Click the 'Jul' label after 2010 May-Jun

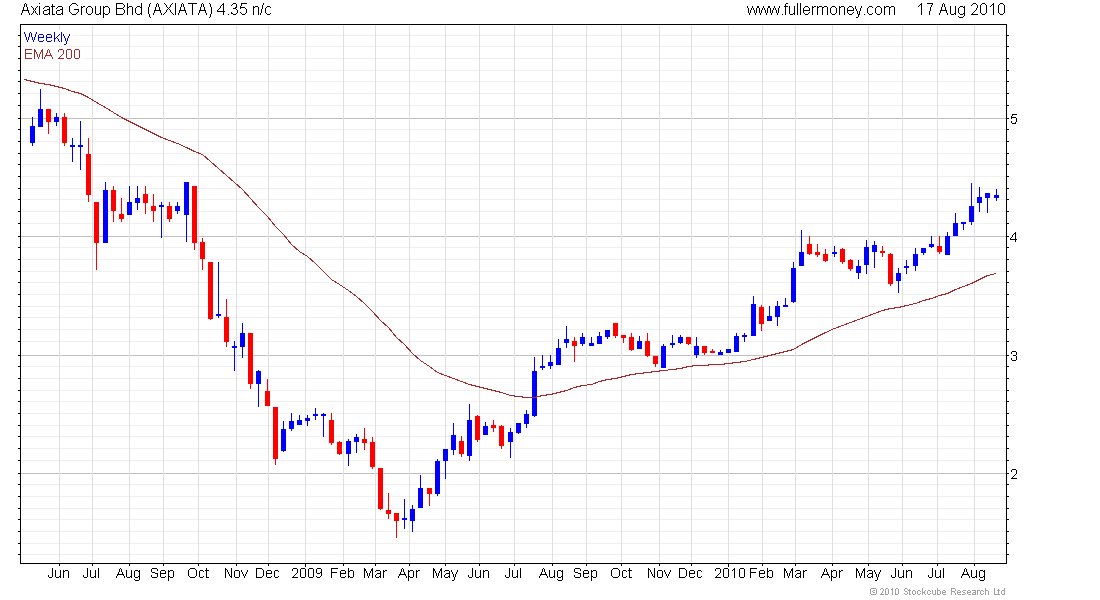(937, 573)
